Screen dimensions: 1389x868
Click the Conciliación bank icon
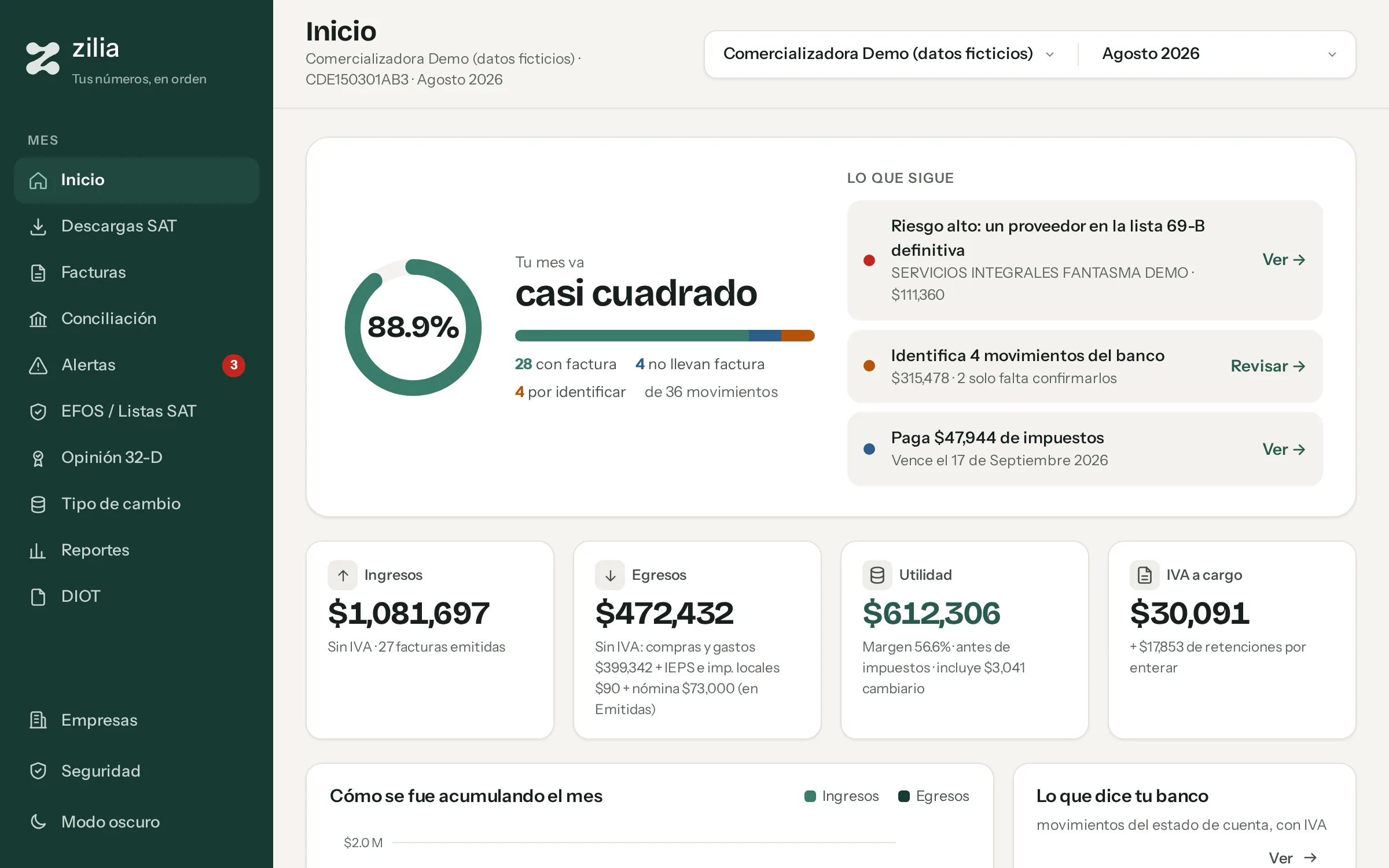click(x=38, y=319)
